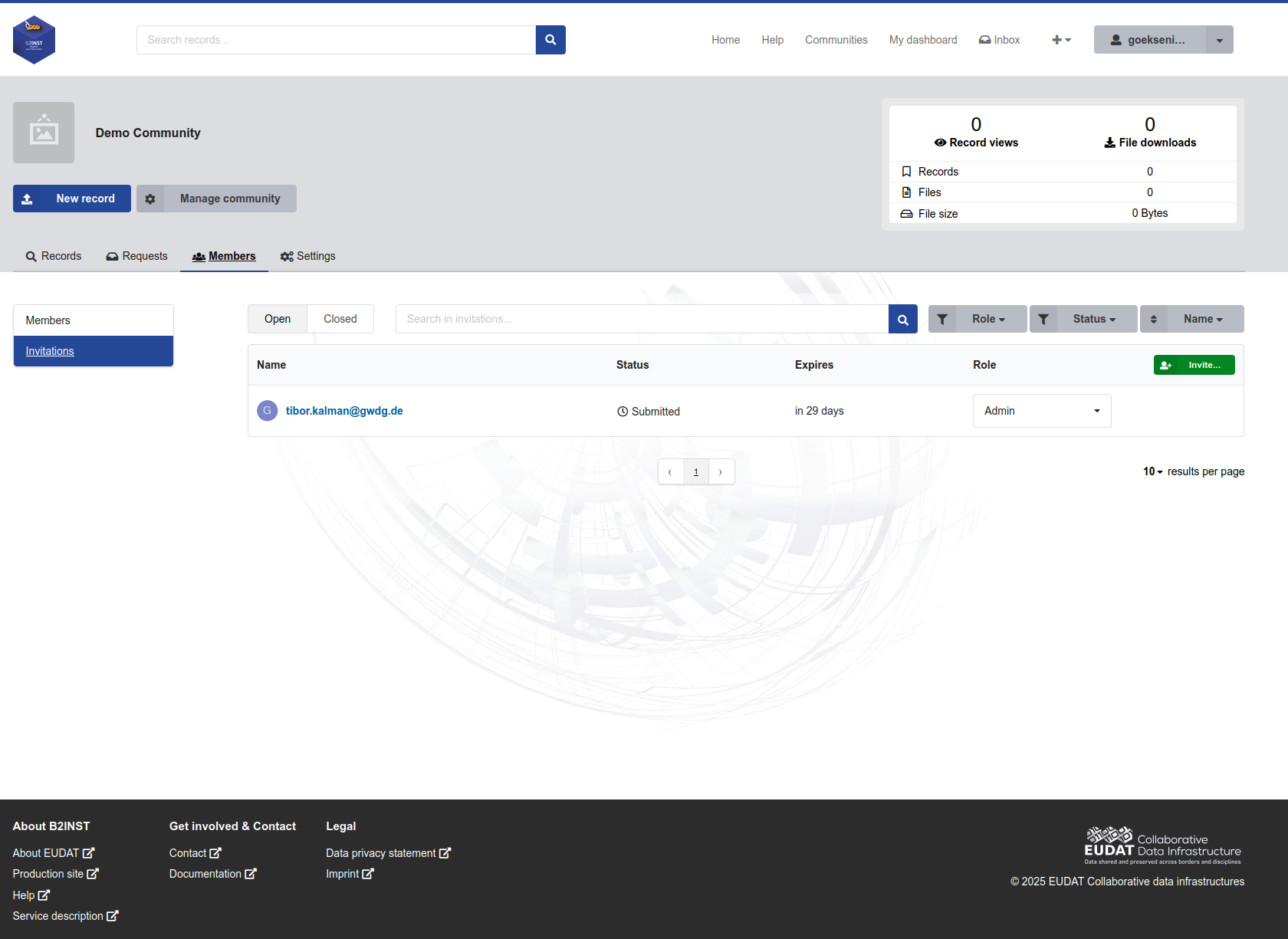1288x939 pixels.
Task: Open the Role filter dropdown
Action: (x=978, y=319)
